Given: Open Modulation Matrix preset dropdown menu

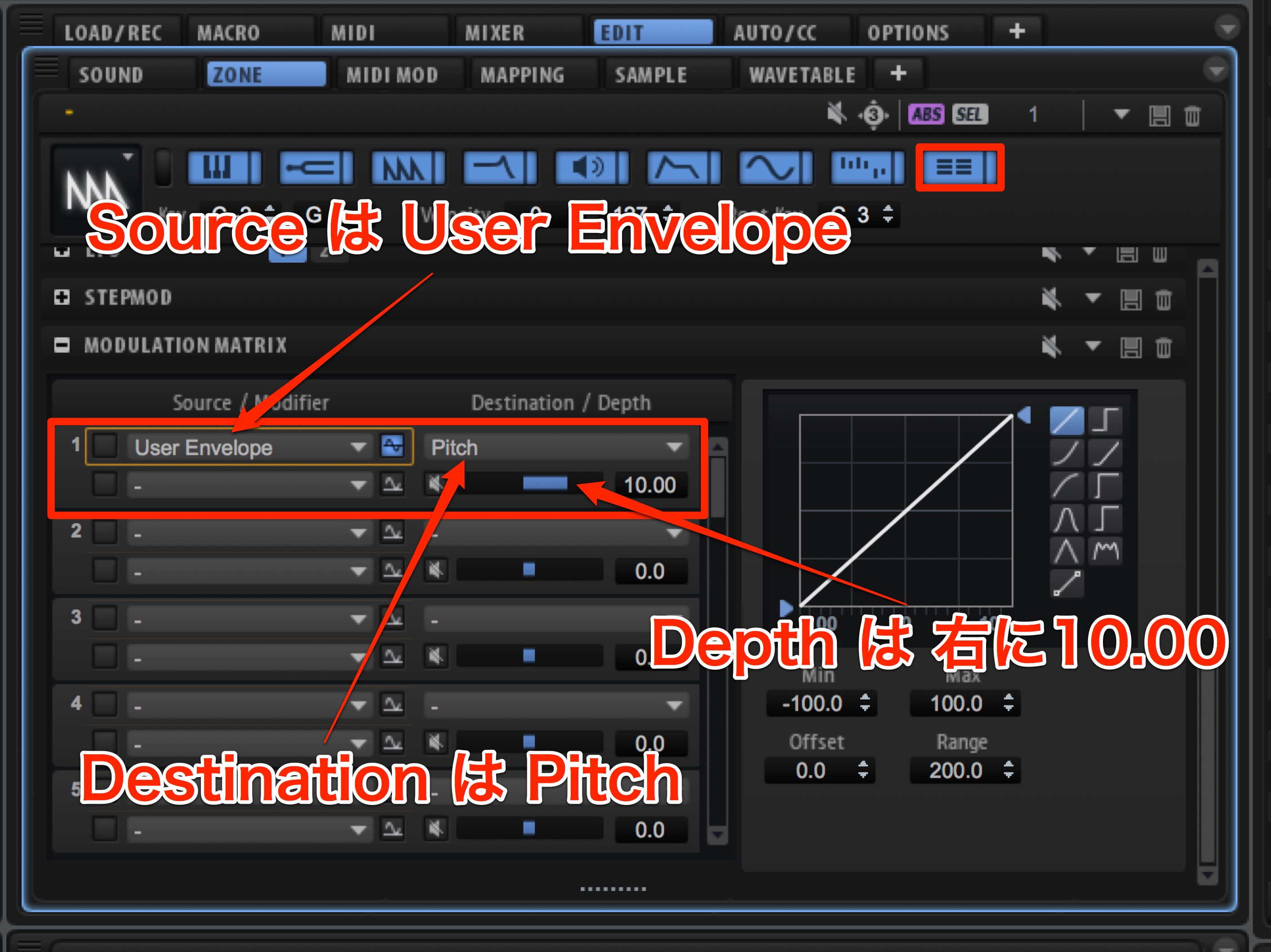Looking at the screenshot, I should [x=1092, y=346].
